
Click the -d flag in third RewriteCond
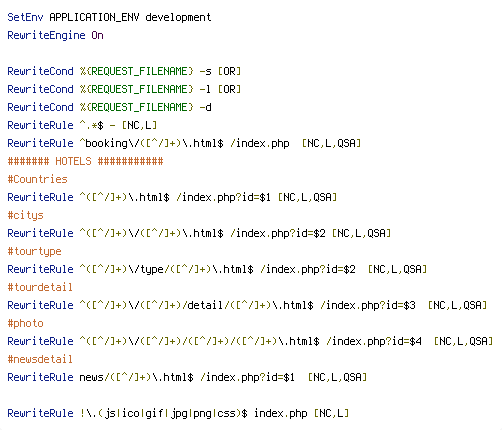[x=205, y=107]
